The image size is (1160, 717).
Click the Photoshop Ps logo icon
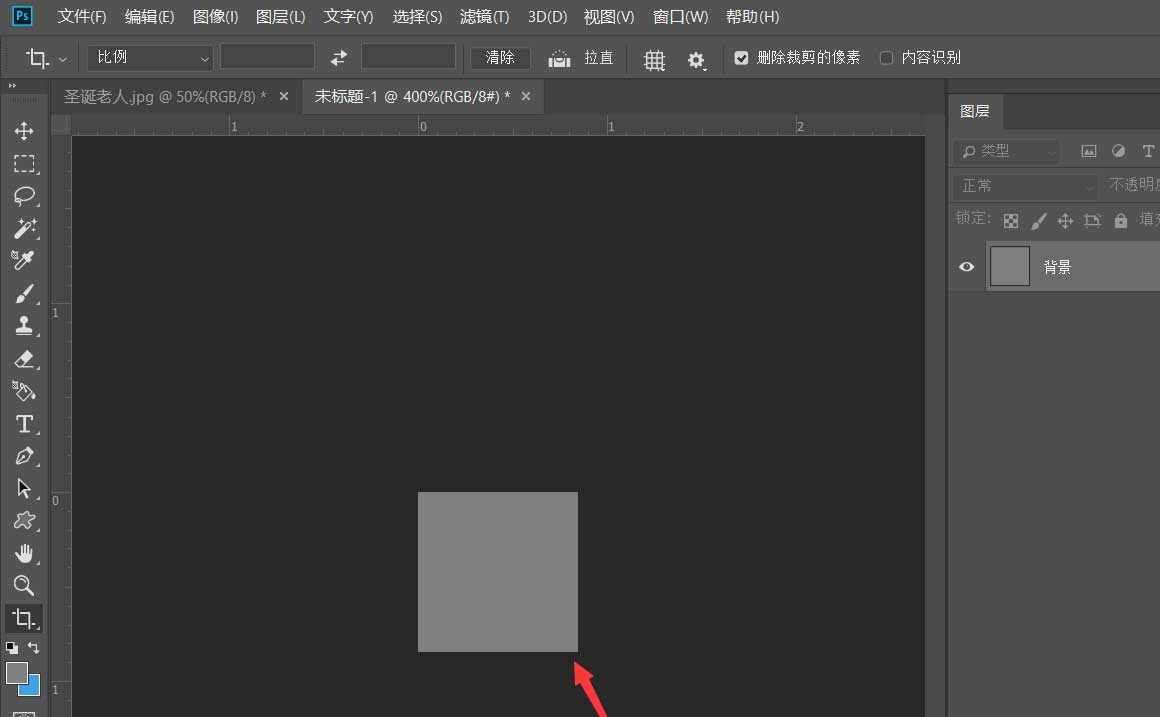(22, 16)
